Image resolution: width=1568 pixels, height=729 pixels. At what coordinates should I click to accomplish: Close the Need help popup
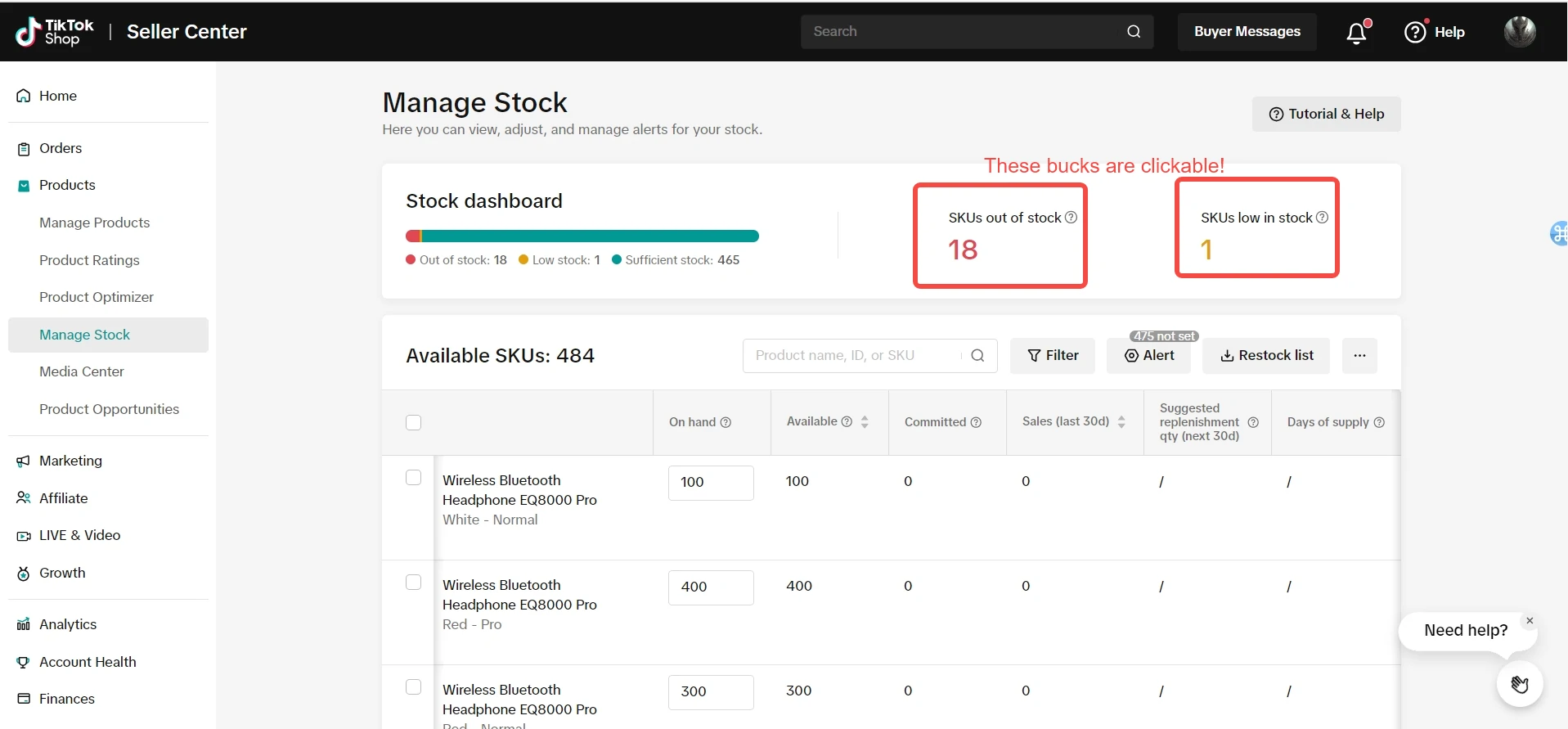tap(1529, 621)
